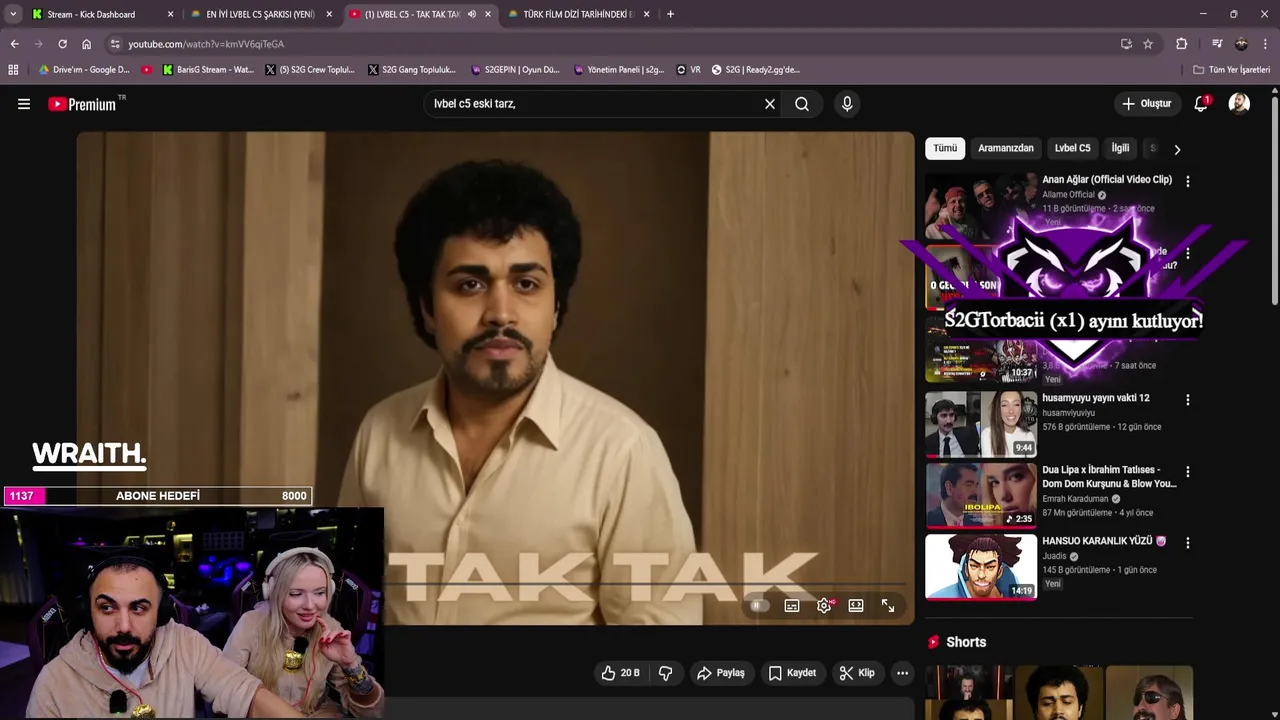
Task: Open Drive'ım - Google D... bookmark
Action: pyautogui.click(x=84, y=70)
